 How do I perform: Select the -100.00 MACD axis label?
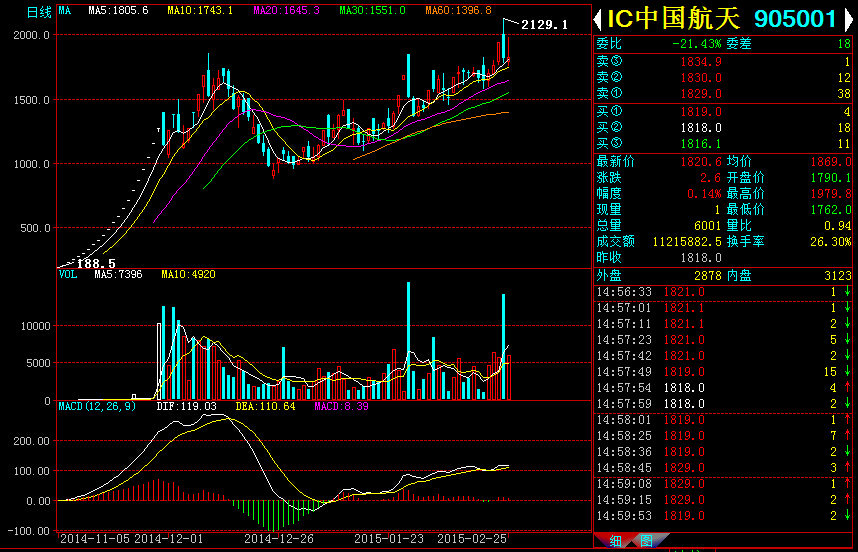click(28, 531)
